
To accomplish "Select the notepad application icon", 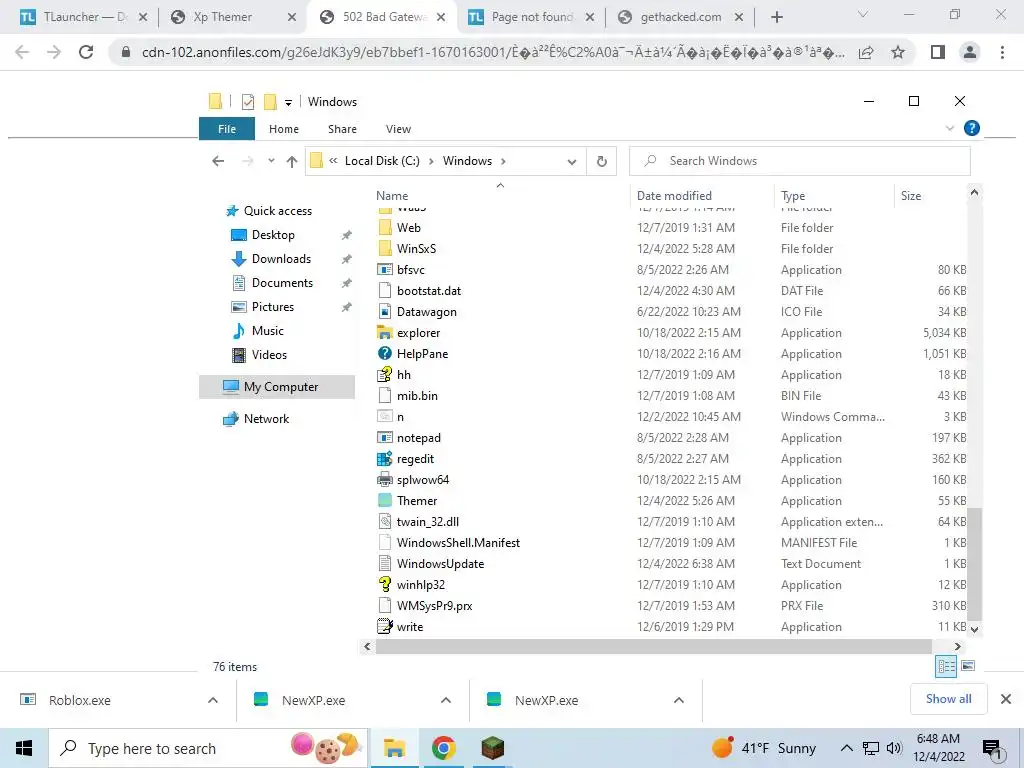I will coord(385,438).
